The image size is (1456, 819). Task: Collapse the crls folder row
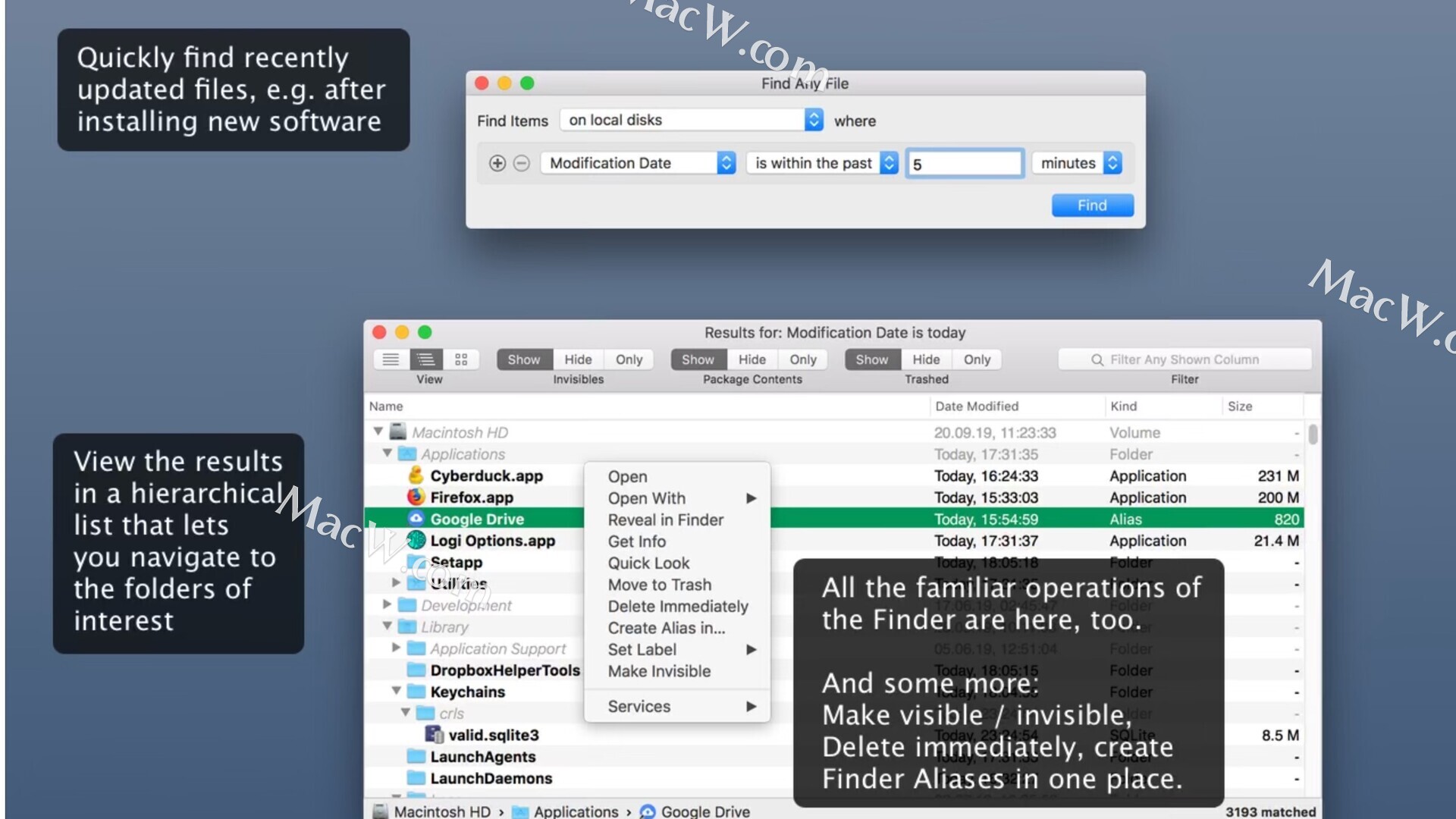point(405,713)
